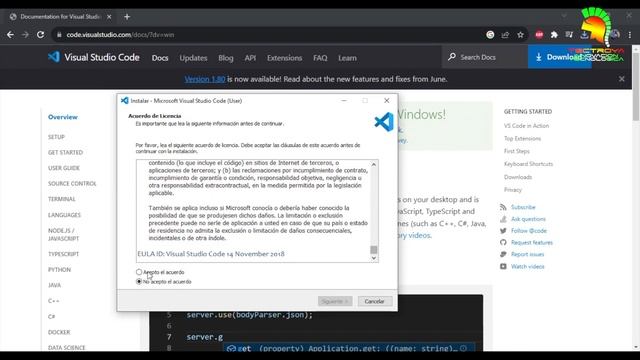Select Acepto el acuerdo radio button
The width and height of the screenshot is (640, 360).
pos(139,272)
